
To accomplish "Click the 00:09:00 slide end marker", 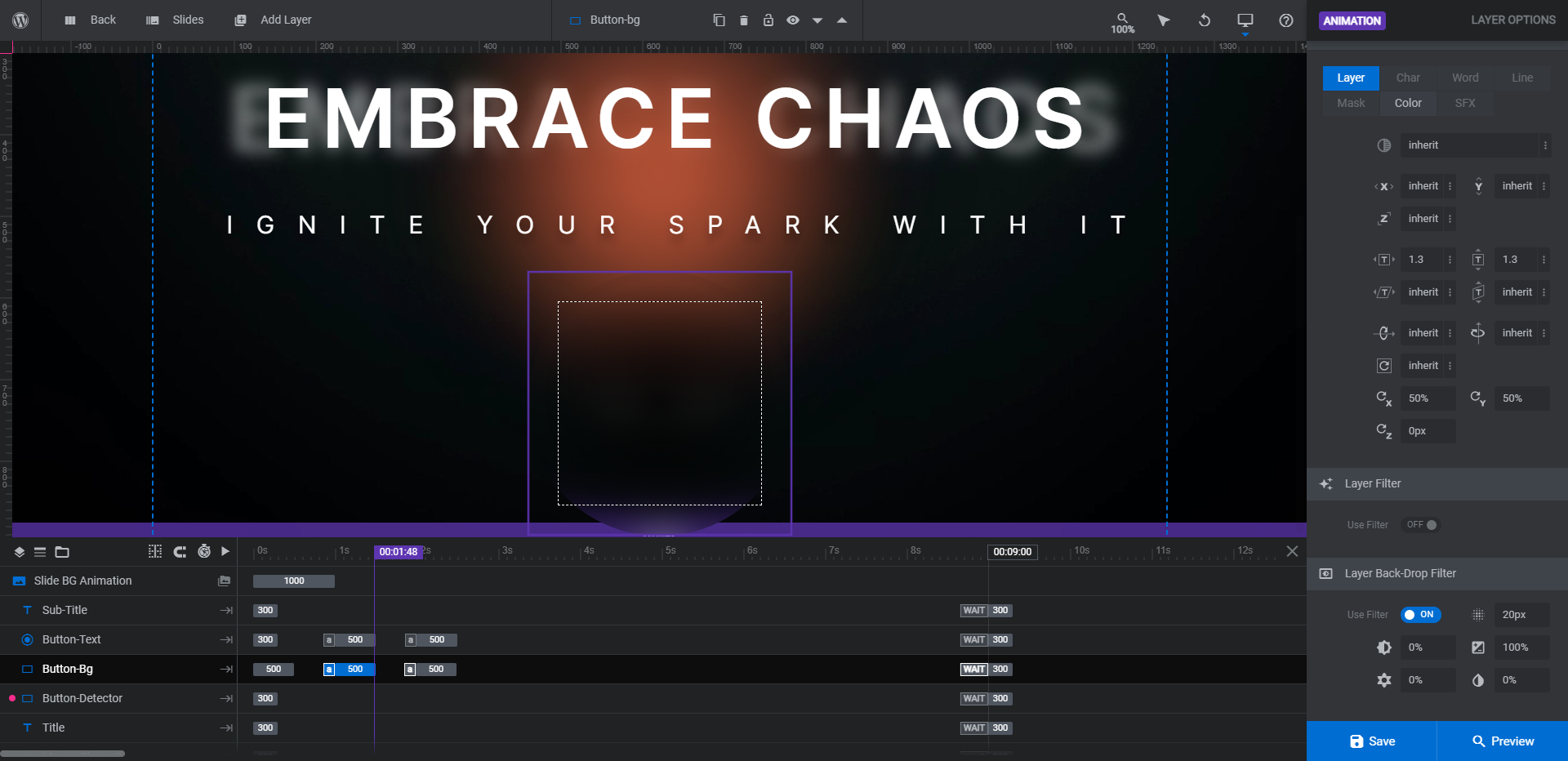I will (1013, 552).
